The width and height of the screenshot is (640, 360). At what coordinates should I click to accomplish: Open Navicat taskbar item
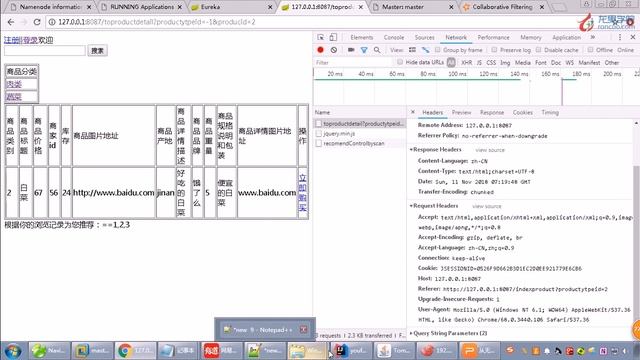(49, 351)
